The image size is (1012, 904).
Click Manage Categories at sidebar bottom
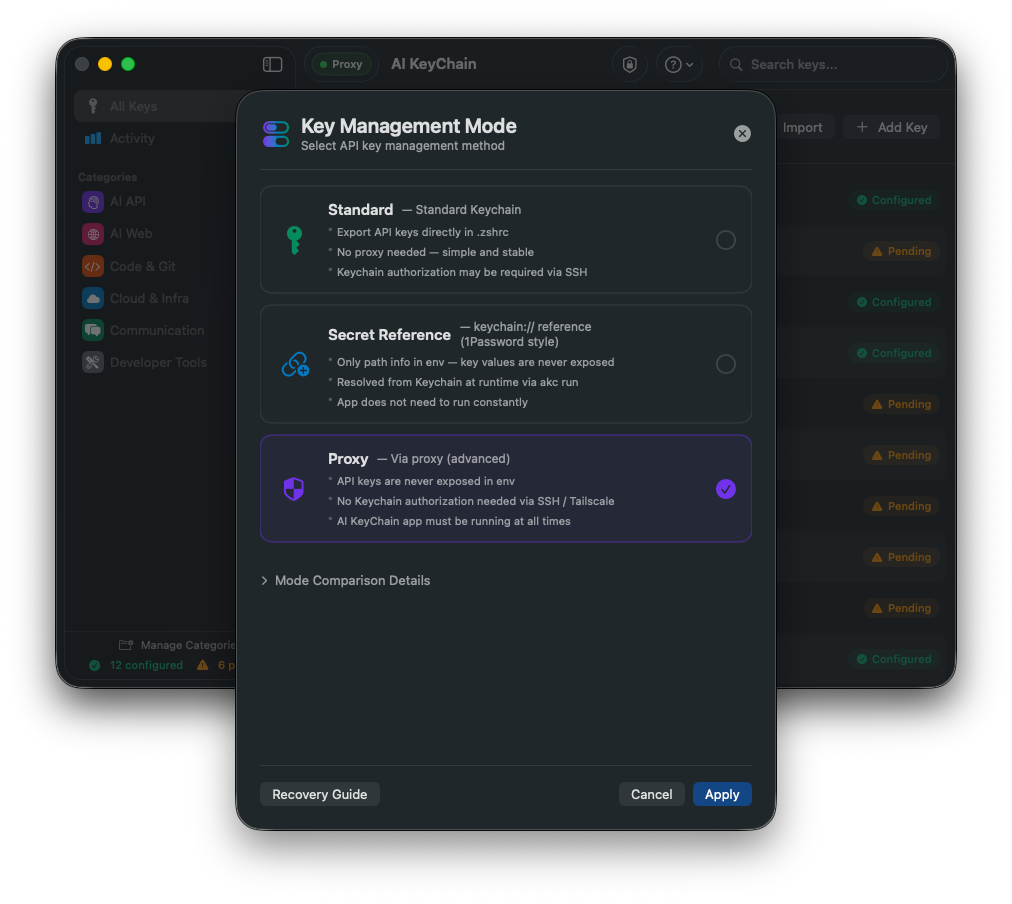point(178,645)
